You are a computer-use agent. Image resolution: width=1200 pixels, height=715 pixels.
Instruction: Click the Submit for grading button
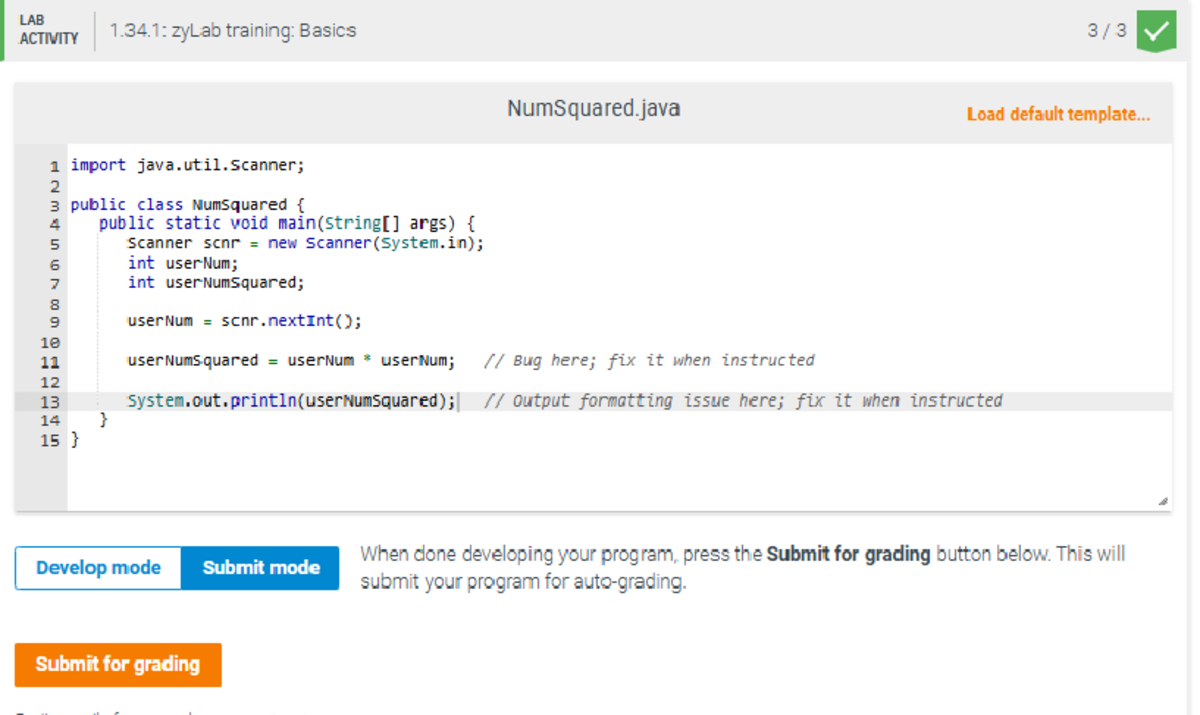pyautogui.click(x=117, y=664)
